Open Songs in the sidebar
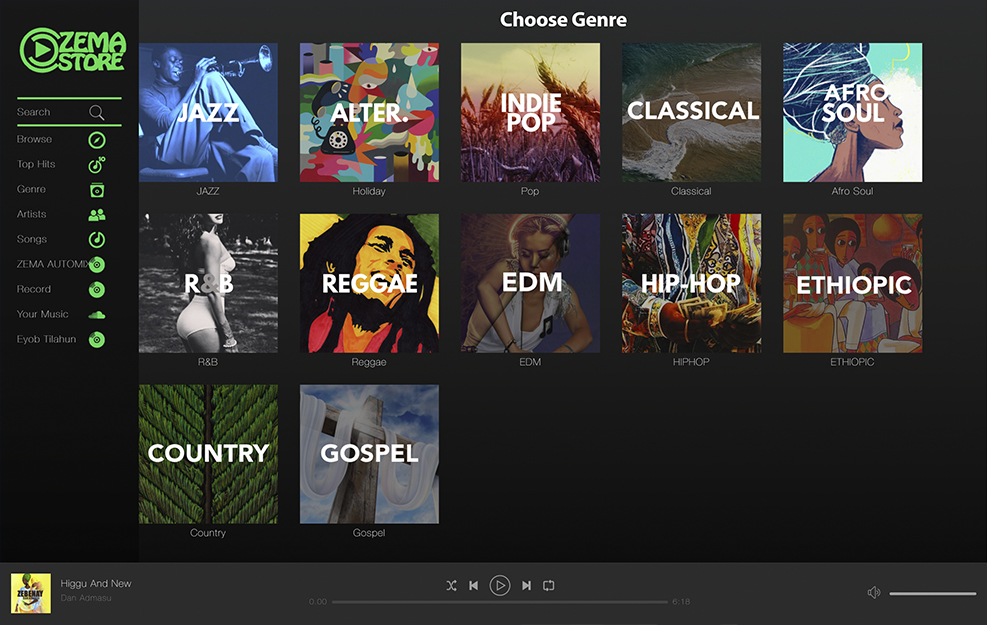 coord(32,239)
